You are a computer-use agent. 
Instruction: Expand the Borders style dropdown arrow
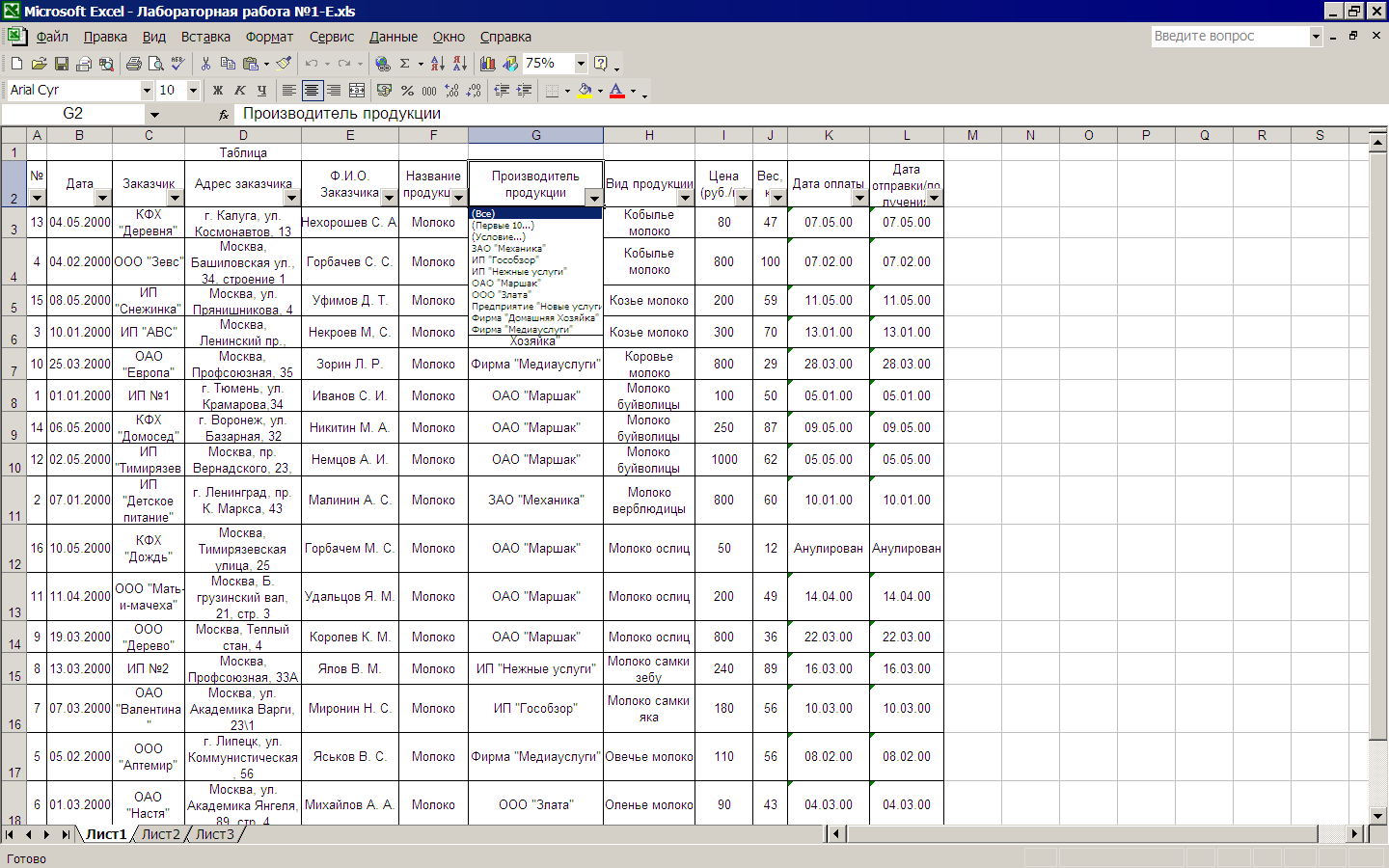tap(567, 91)
